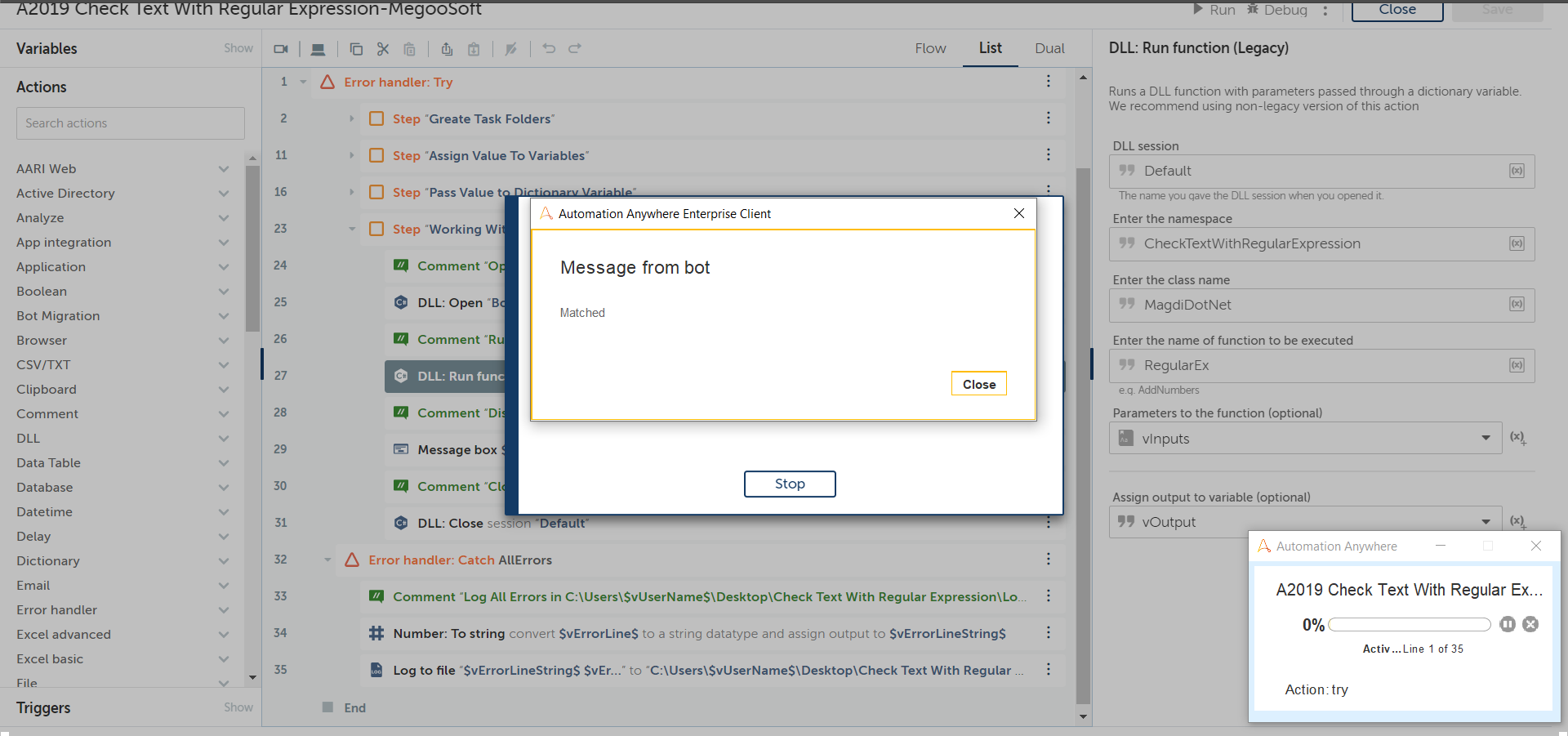Click the undo arrow icon
Image resolution: width=1568 pixels, height=736 pixels.
tap(549, 49)
